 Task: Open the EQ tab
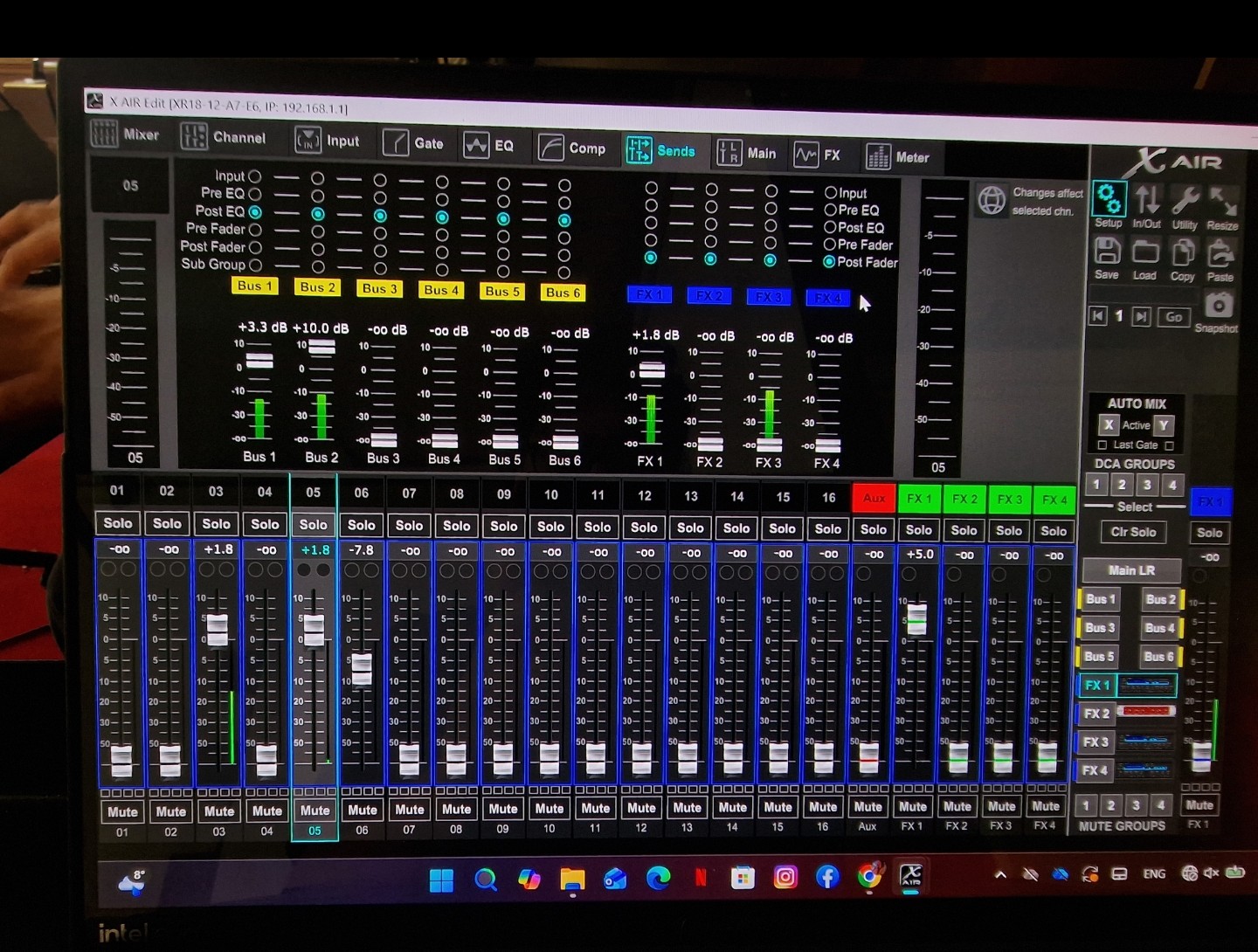[x=489, y=145]
